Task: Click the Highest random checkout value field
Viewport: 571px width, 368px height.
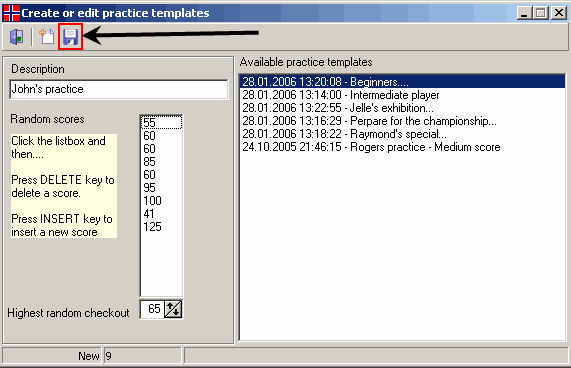Action: point(152,309)
